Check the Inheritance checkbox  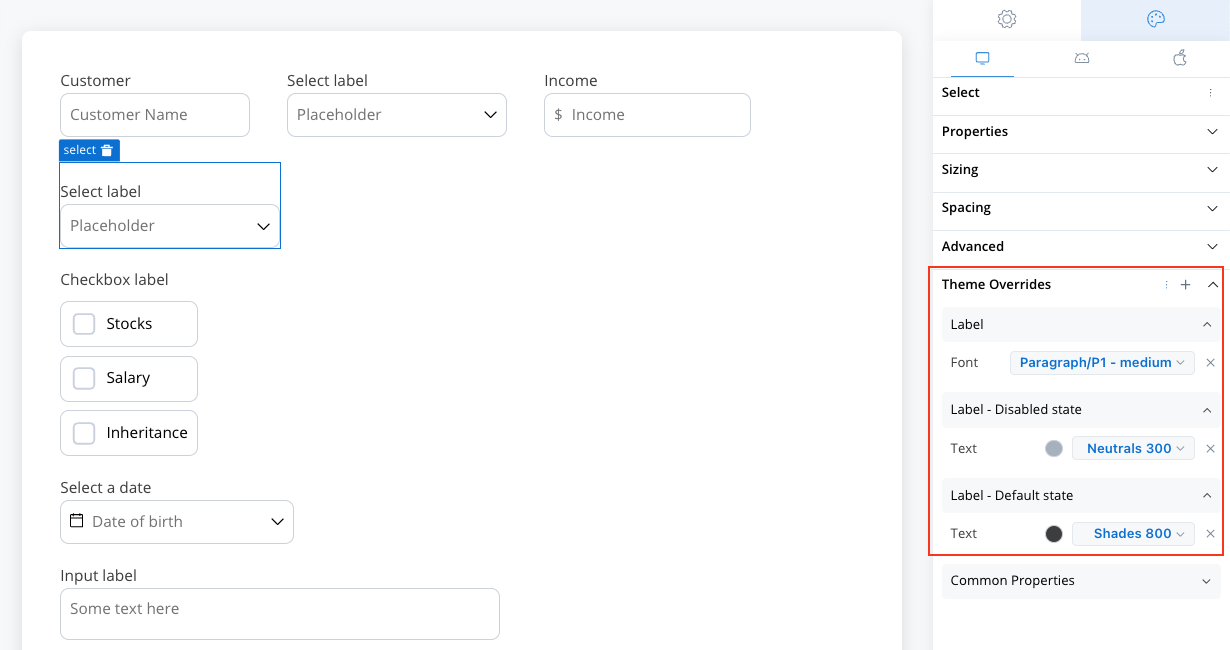(x=84, y=433)
